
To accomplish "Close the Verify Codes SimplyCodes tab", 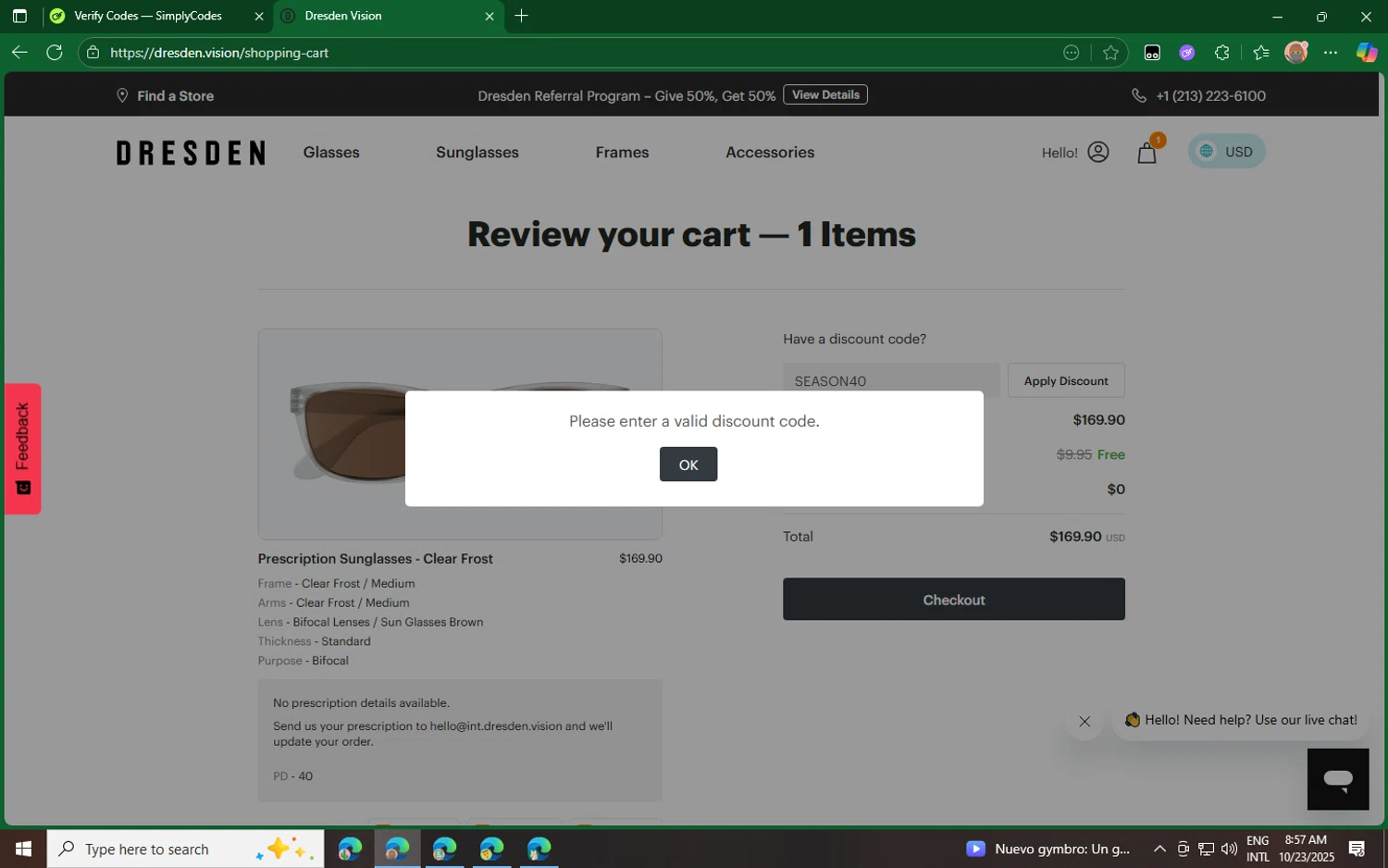I will 259,16.
